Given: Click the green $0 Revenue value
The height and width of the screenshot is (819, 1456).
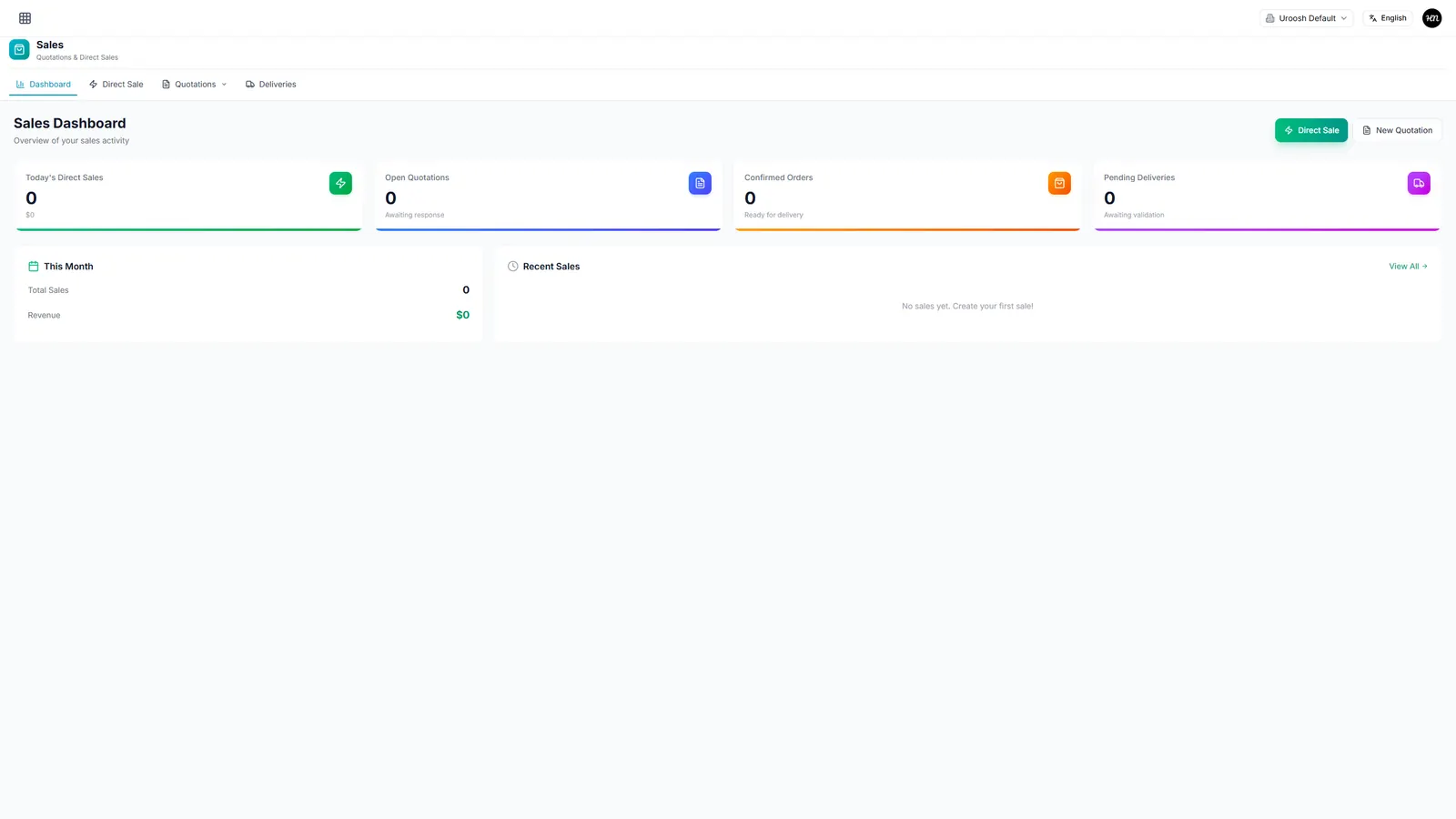Looking at the screenshot, I should tap(462, 315).
